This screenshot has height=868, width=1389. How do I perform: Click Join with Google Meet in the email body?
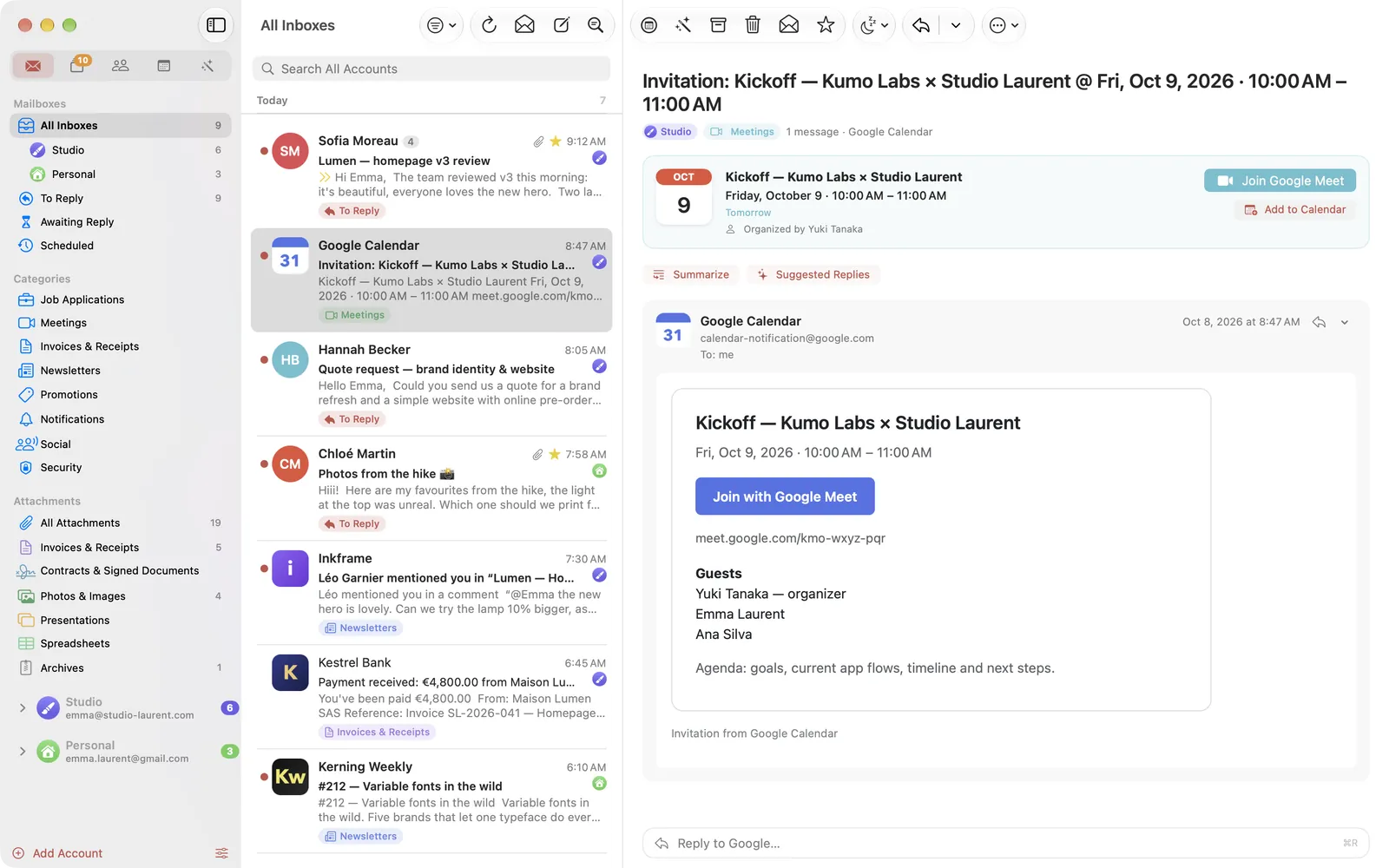tap(785, 496)
